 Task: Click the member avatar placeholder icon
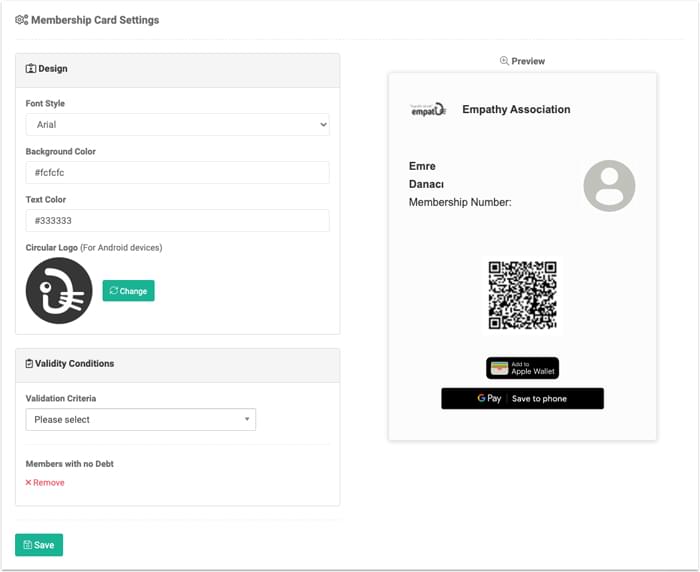(x=609, y=186)
